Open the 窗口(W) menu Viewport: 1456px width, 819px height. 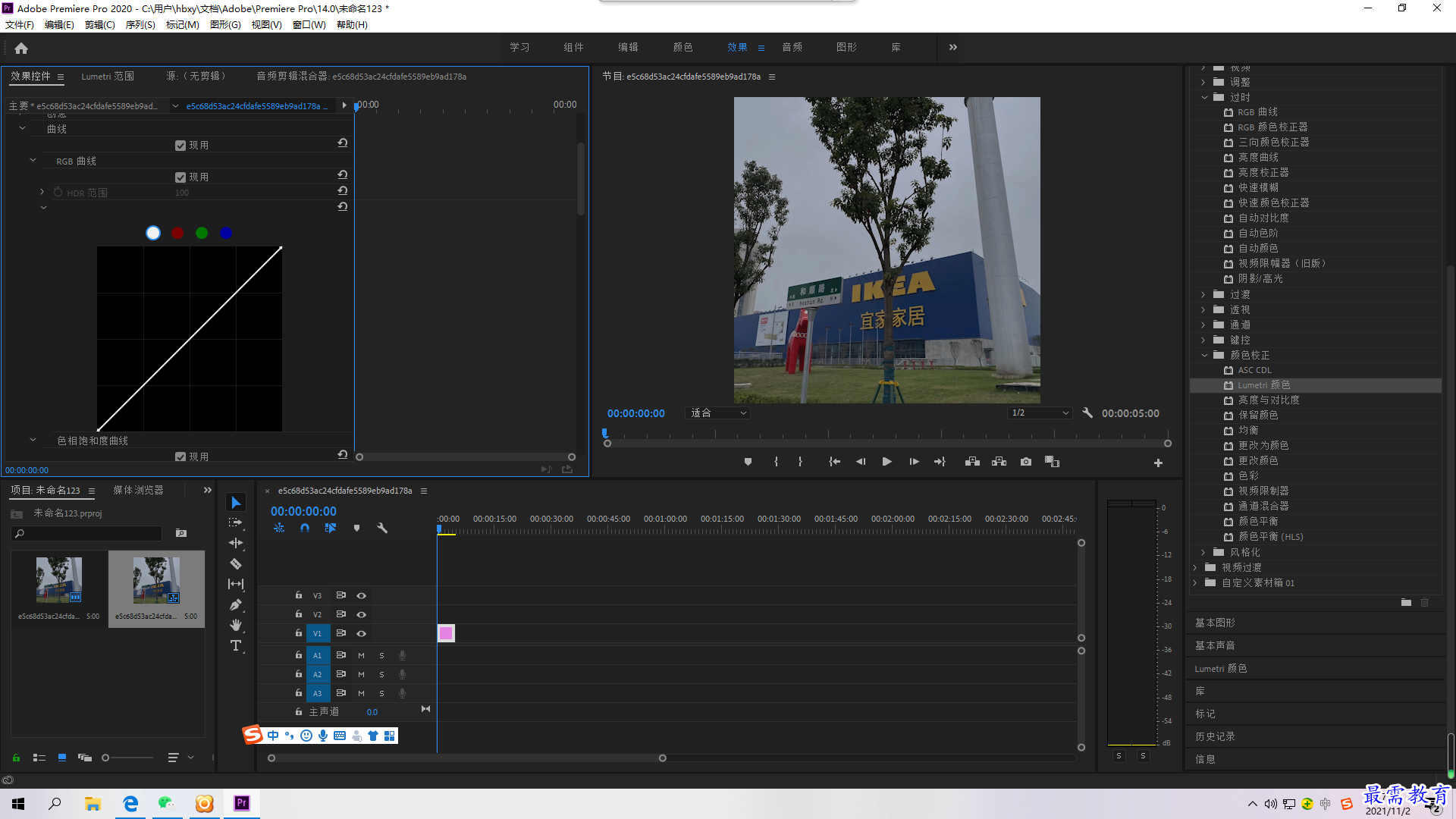click(x=309, y=25)
